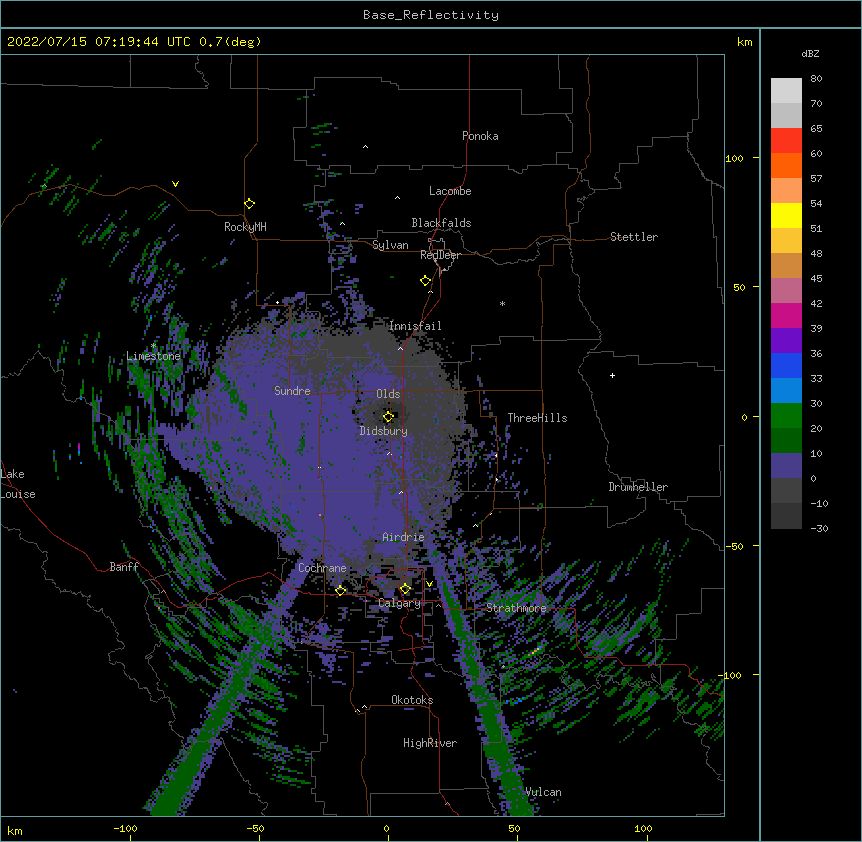Click the yellow diamond marker below Cochrane
Viewport: 862px width, 842px height.
pyautogui.click(x=340, y=590)
